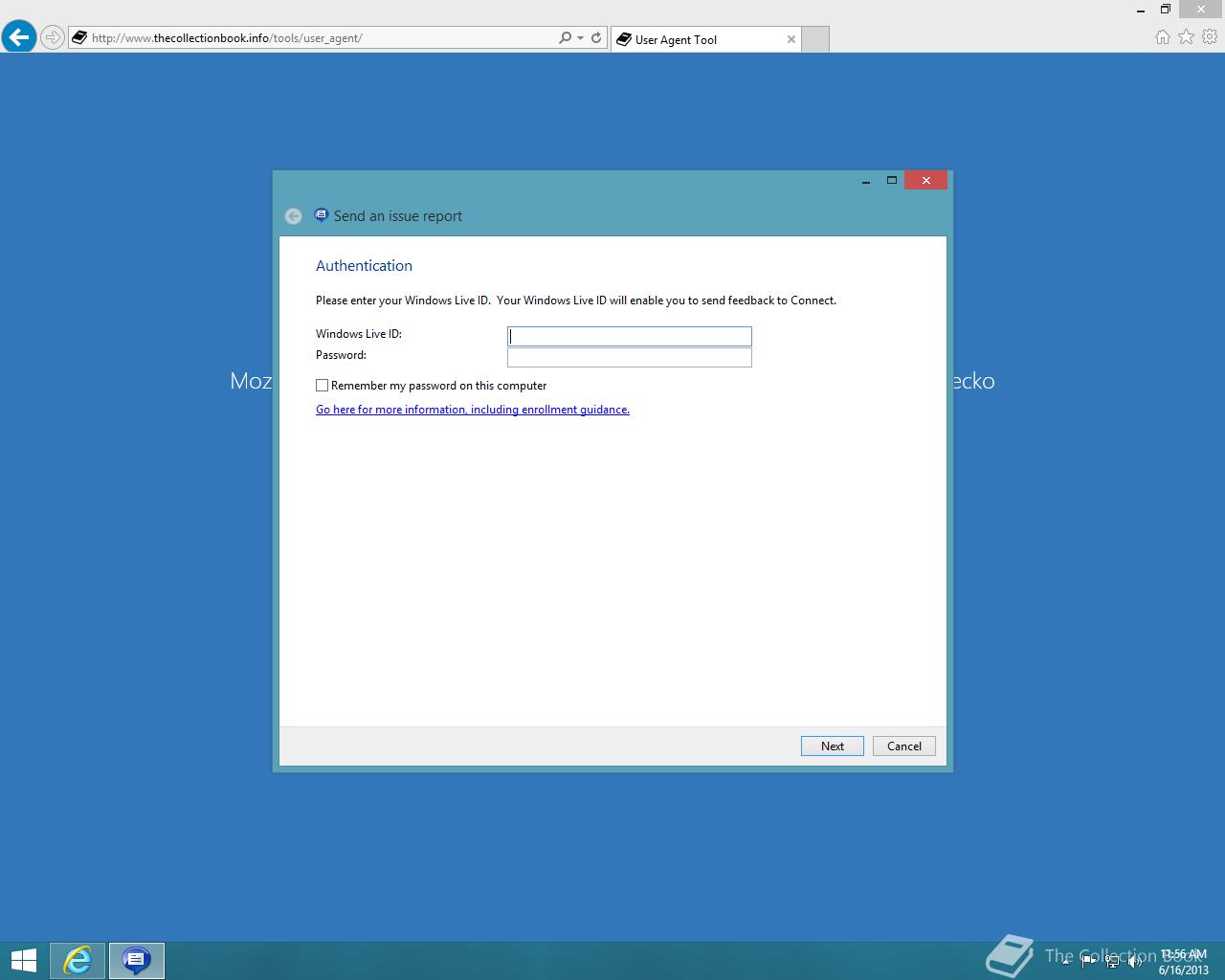Click the URL text in address bar

pos(227,38)
